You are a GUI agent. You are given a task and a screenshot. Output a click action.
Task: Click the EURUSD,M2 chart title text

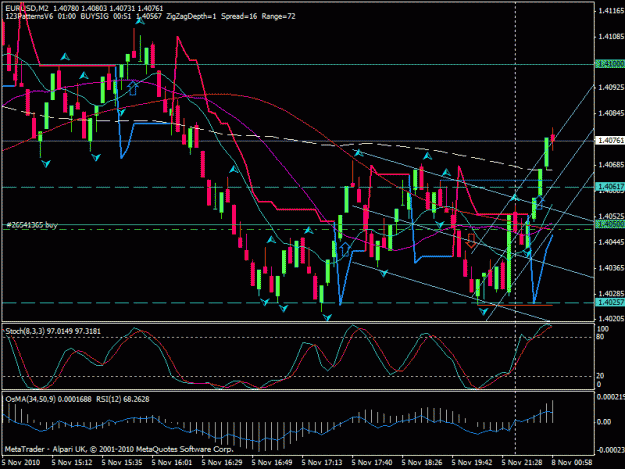click(28, 8)
